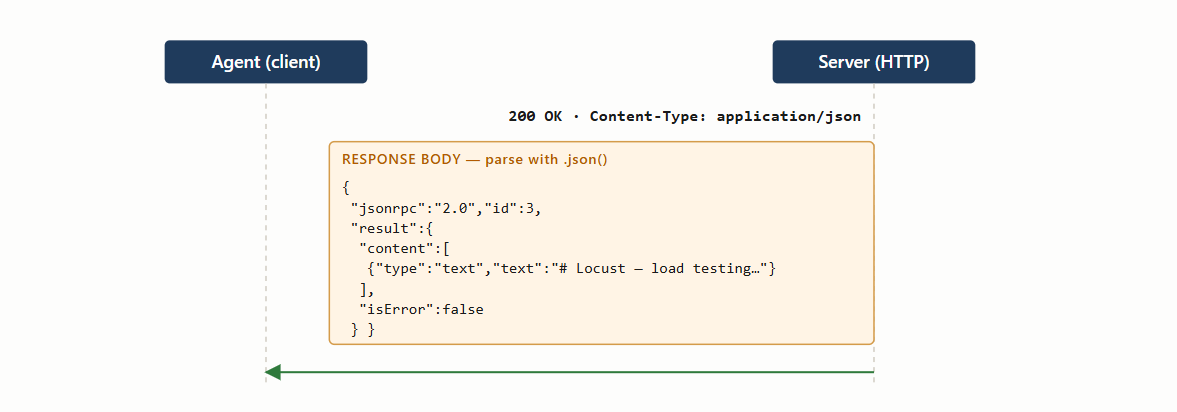The width and height of the screenshot is (1177, 412).
Task: Click the dashed lifeline below Server (HTTP)
Action: (874, 113)
